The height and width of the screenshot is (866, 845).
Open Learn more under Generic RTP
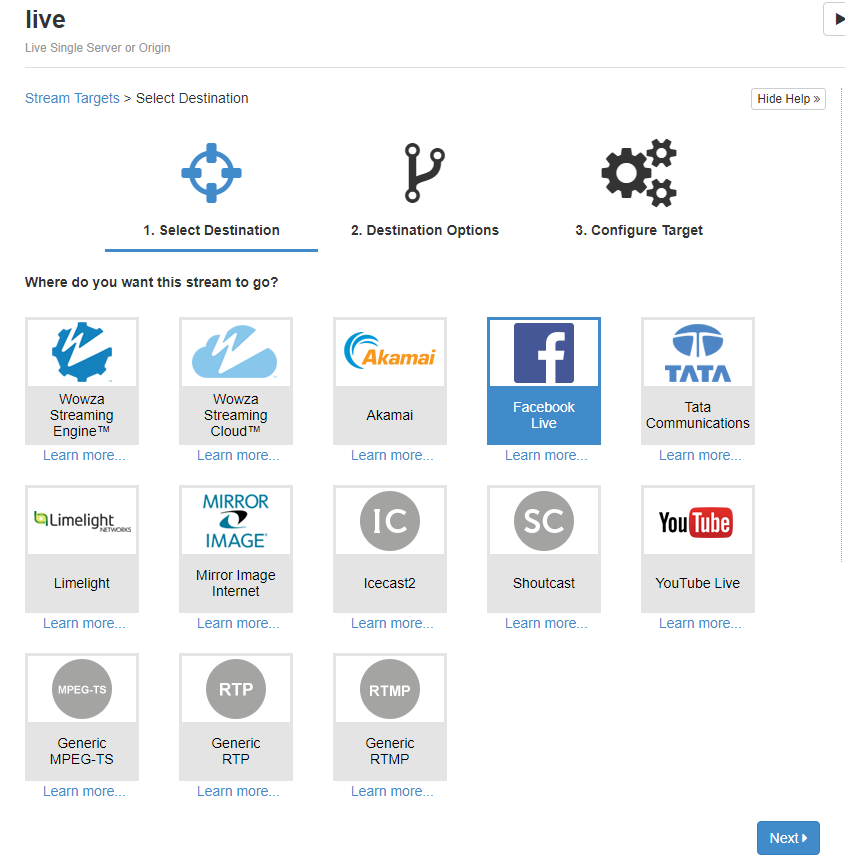pyautogui.click(x=238, y=791)
